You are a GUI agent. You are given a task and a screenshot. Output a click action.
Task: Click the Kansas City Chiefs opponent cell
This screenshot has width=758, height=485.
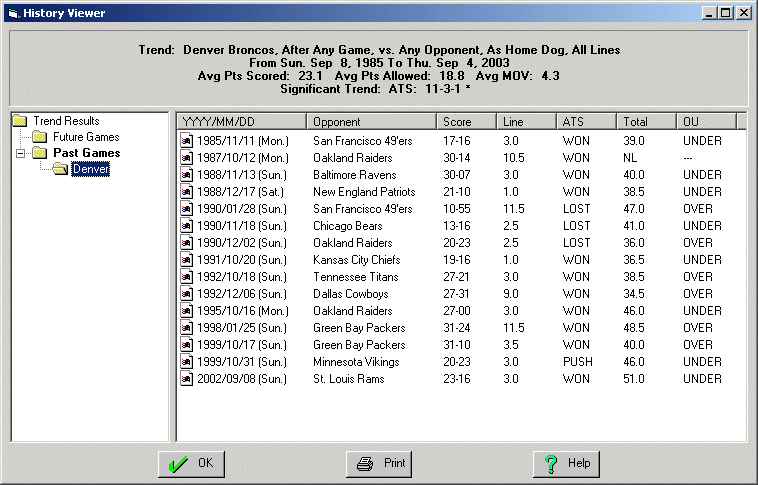click(x=357, y=260)
